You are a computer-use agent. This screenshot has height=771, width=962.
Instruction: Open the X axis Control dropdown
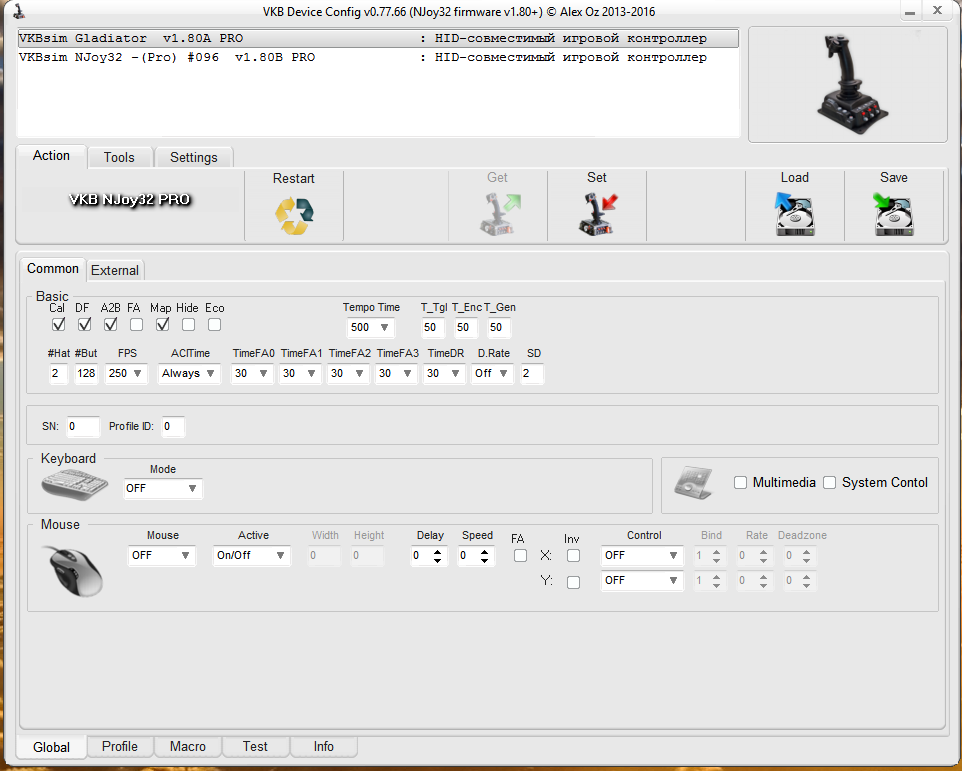(642, 555)
